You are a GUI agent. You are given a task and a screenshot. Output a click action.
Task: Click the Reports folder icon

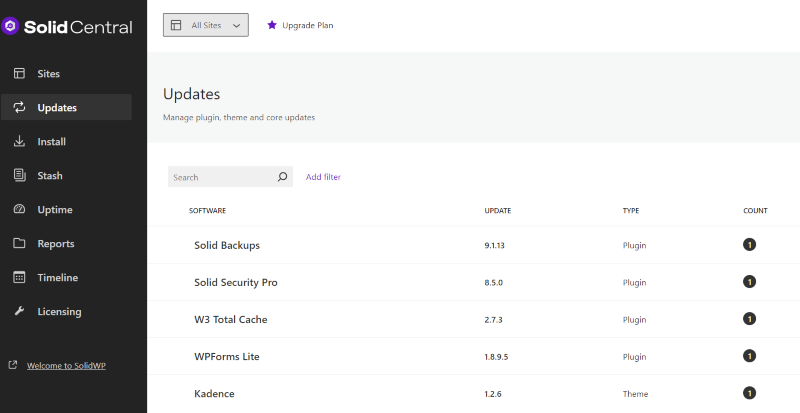(x=19, y=243)
